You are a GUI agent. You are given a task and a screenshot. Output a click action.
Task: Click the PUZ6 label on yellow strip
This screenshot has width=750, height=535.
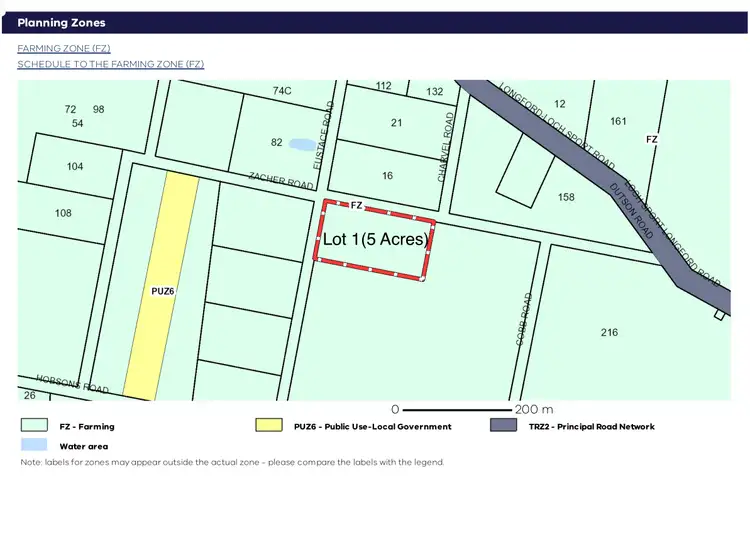coord(162,291)
